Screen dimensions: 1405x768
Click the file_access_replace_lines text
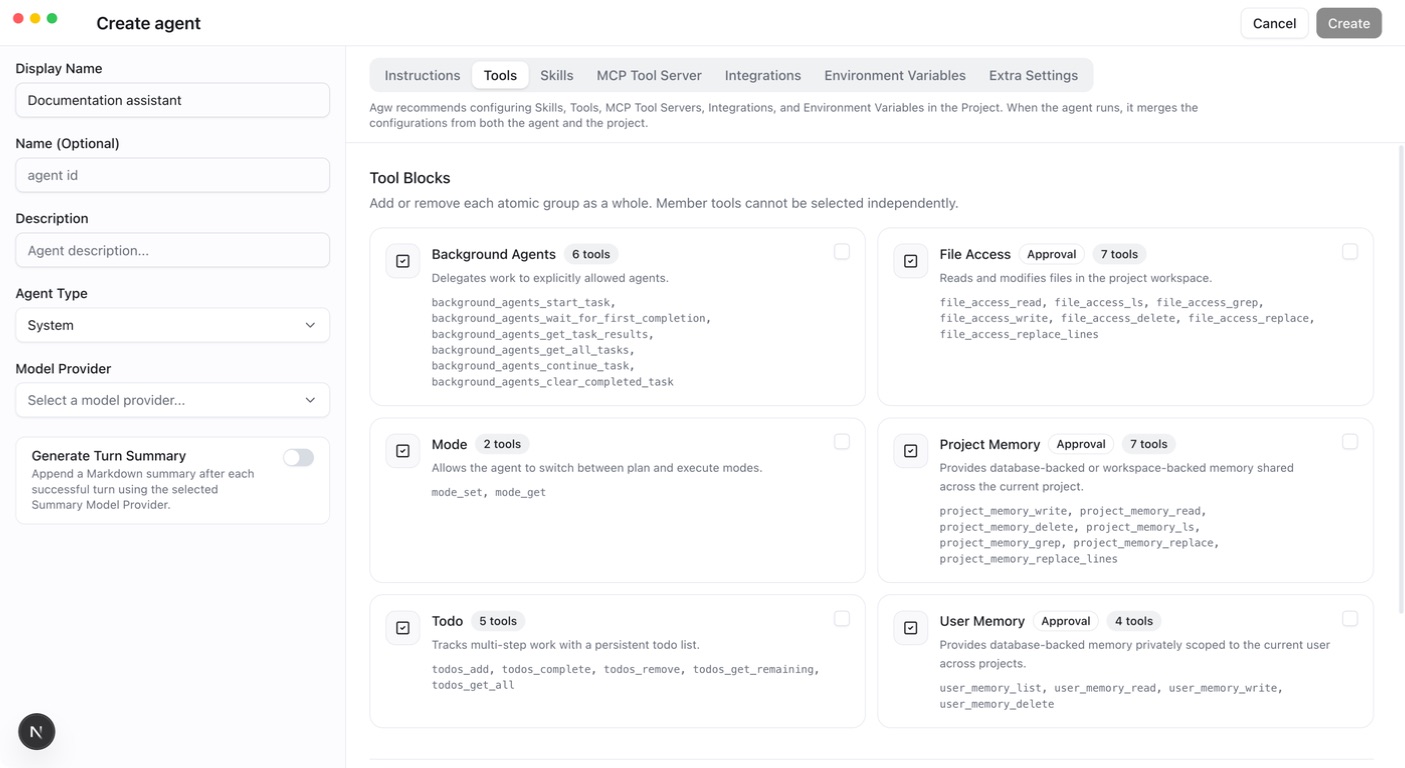pos(1019,334)
